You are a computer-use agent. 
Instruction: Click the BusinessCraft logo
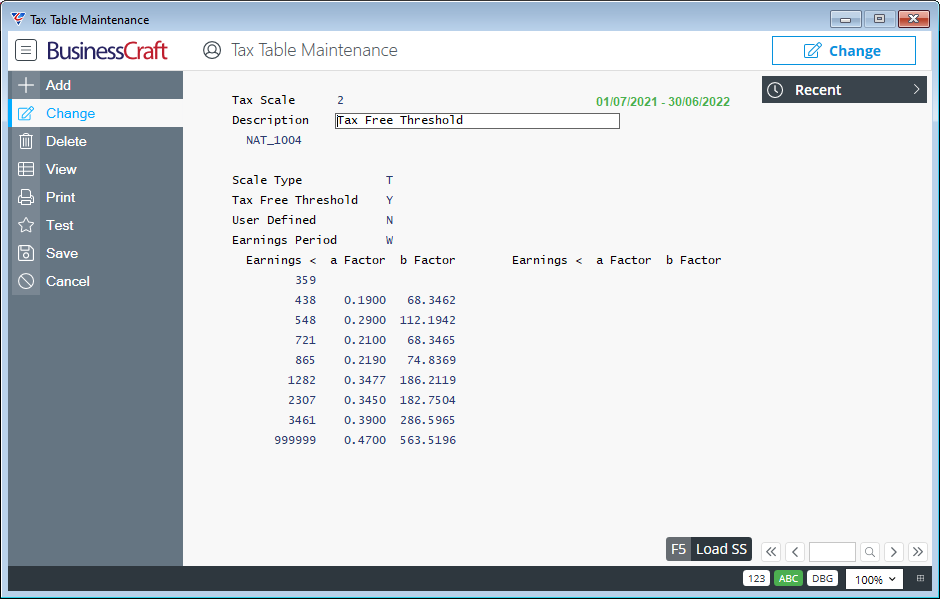107,50
